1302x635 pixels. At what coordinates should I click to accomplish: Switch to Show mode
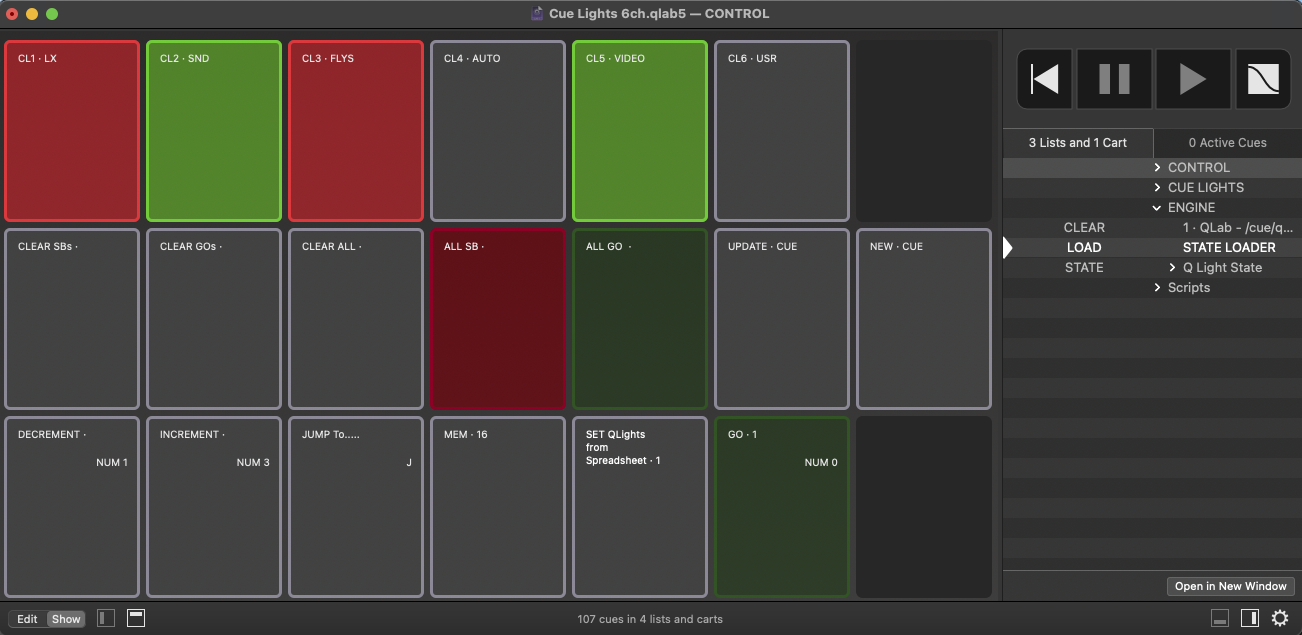pos(66,619)
